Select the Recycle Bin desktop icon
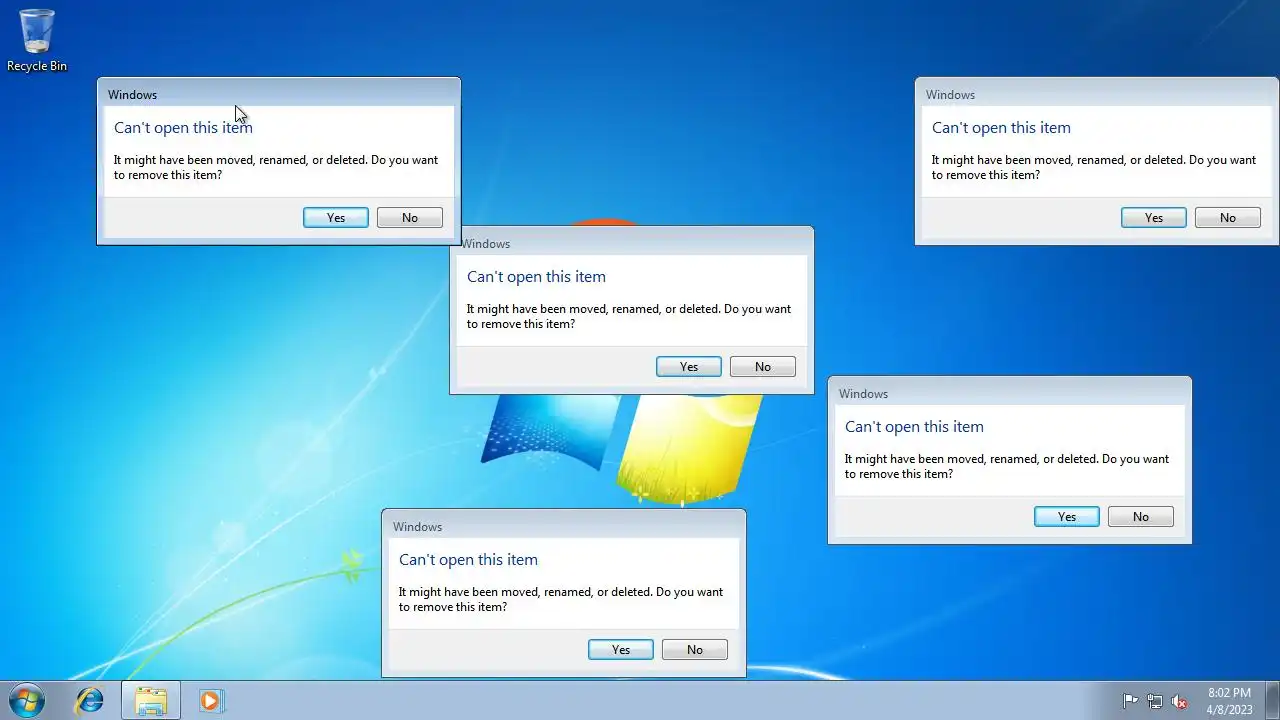This screenshot has height=720, width=1280. 37,41
